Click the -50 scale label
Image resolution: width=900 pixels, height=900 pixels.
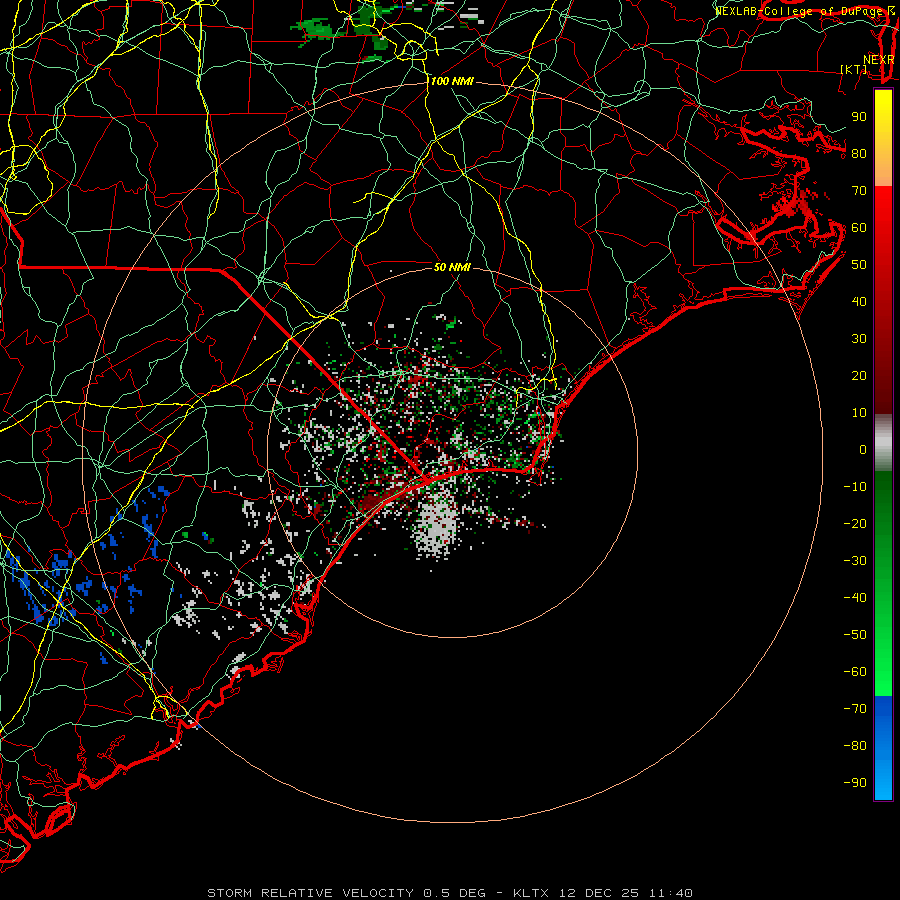[x=855, y=635]
